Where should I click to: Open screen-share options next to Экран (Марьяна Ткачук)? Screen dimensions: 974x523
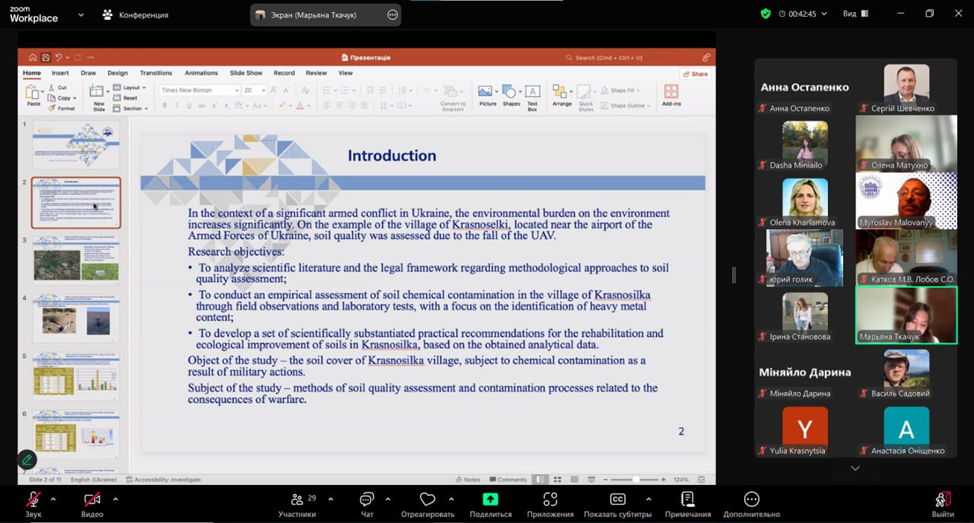pyautogui.click(x=392, y=15)
